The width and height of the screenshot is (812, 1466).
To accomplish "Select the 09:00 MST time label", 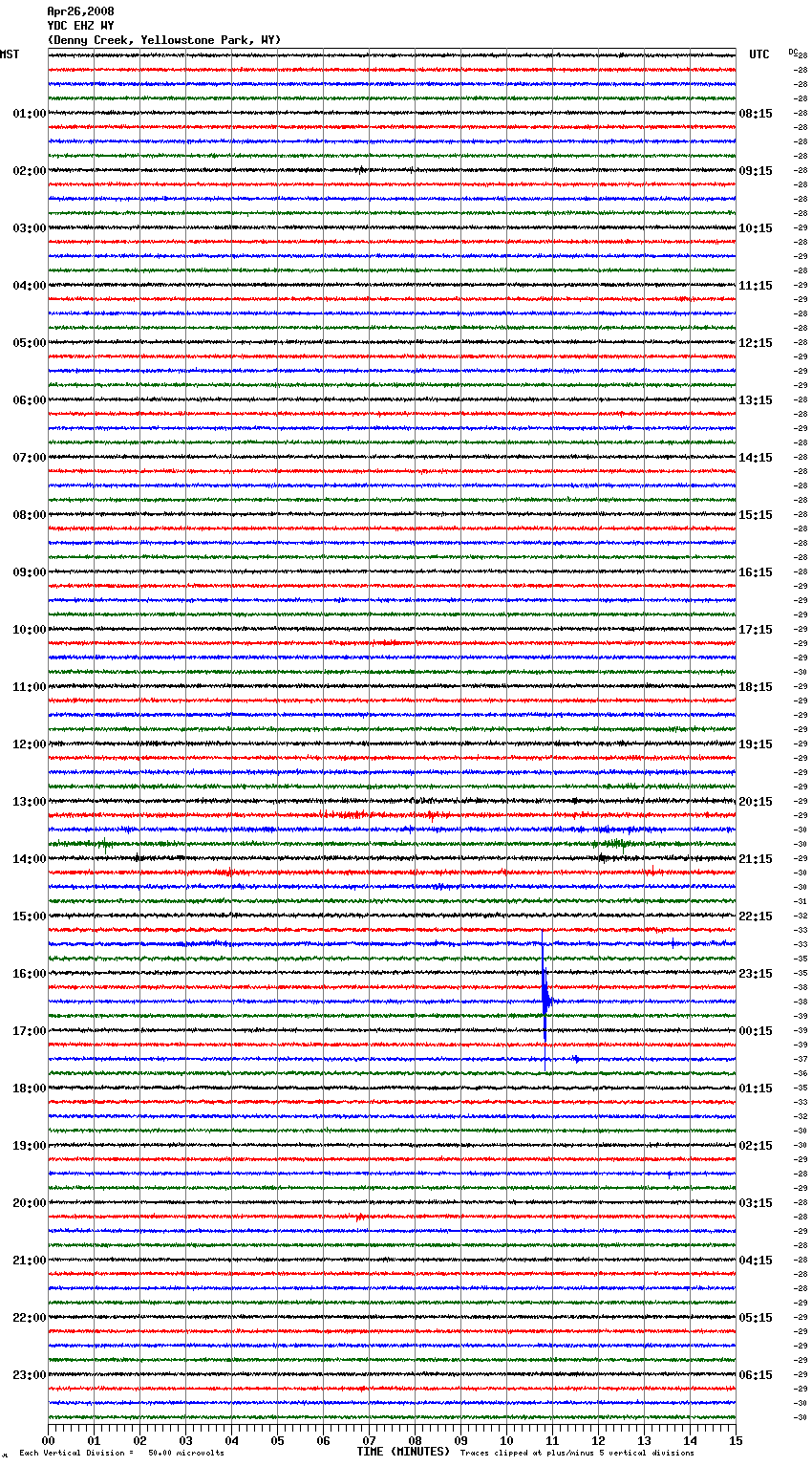I will pyautogui.click(x=30, y=572).
